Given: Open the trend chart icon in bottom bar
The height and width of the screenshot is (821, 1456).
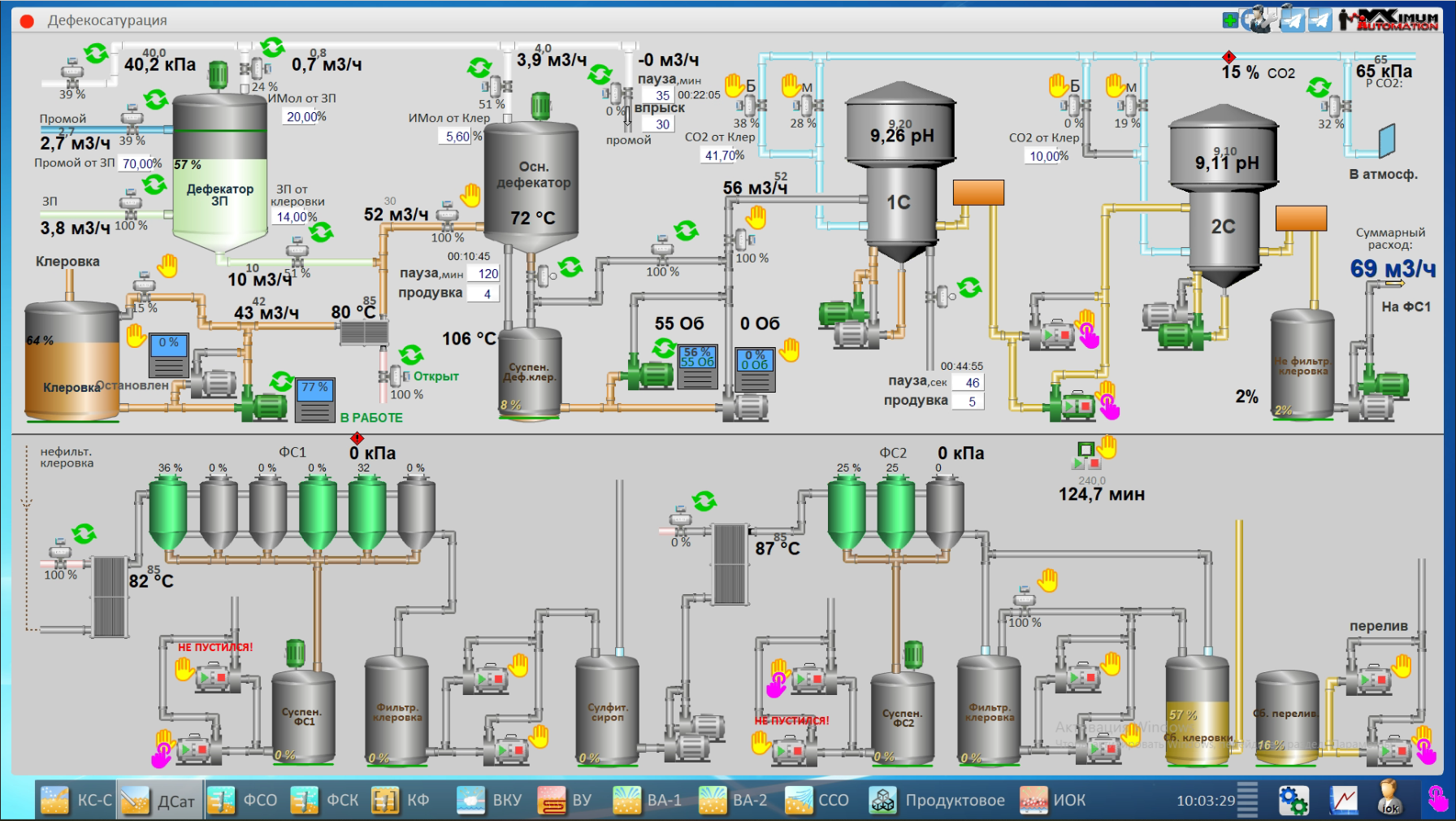Looking at the screenshot, I should 1344,801.
